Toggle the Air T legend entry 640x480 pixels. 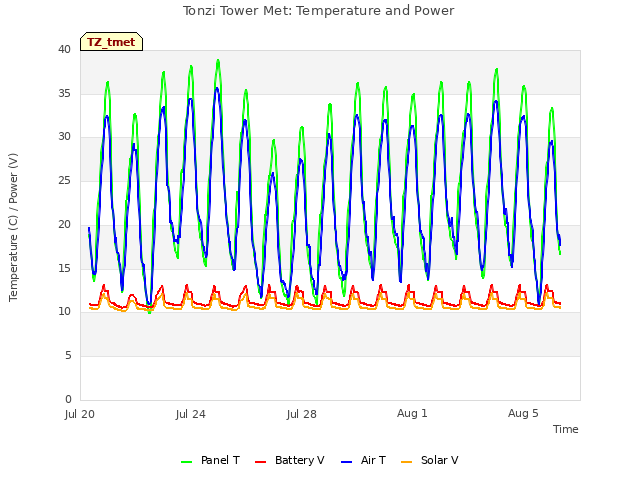click(x=363, y=460)
